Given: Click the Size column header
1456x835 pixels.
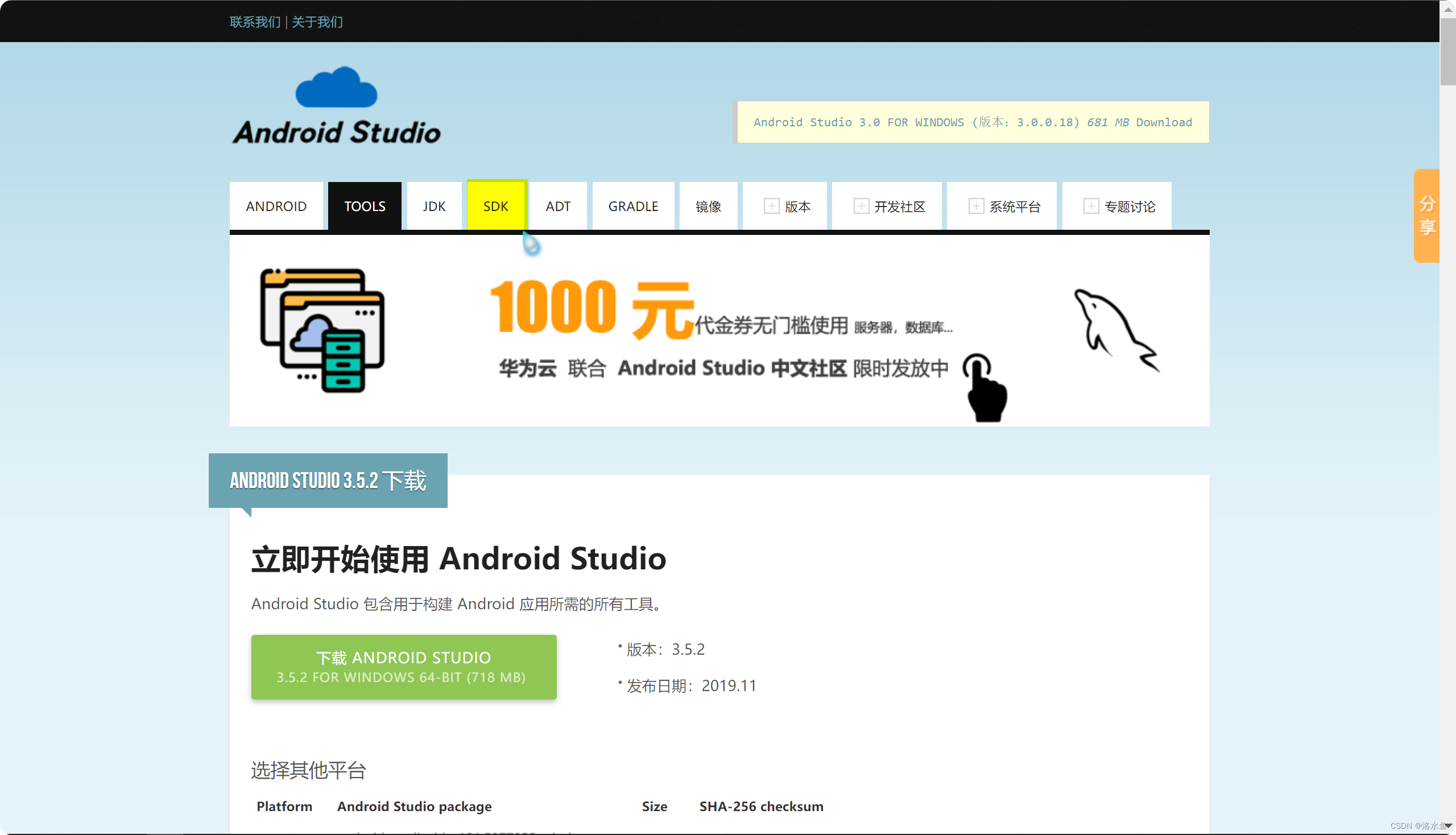Looking at the screenshot, I should tap(654, 806).
